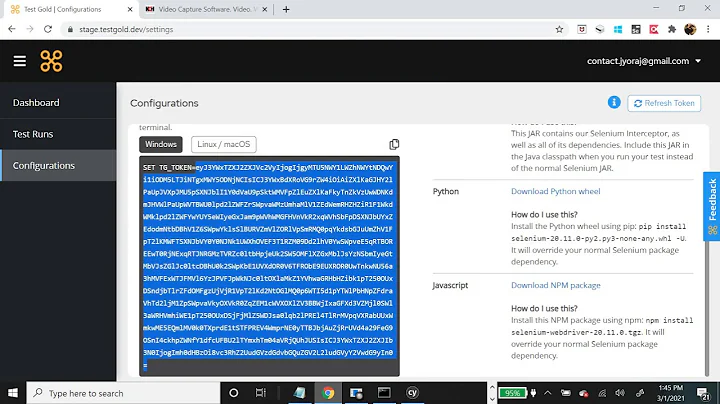Click the blue Windows-squares extension icon

point(618,29)
